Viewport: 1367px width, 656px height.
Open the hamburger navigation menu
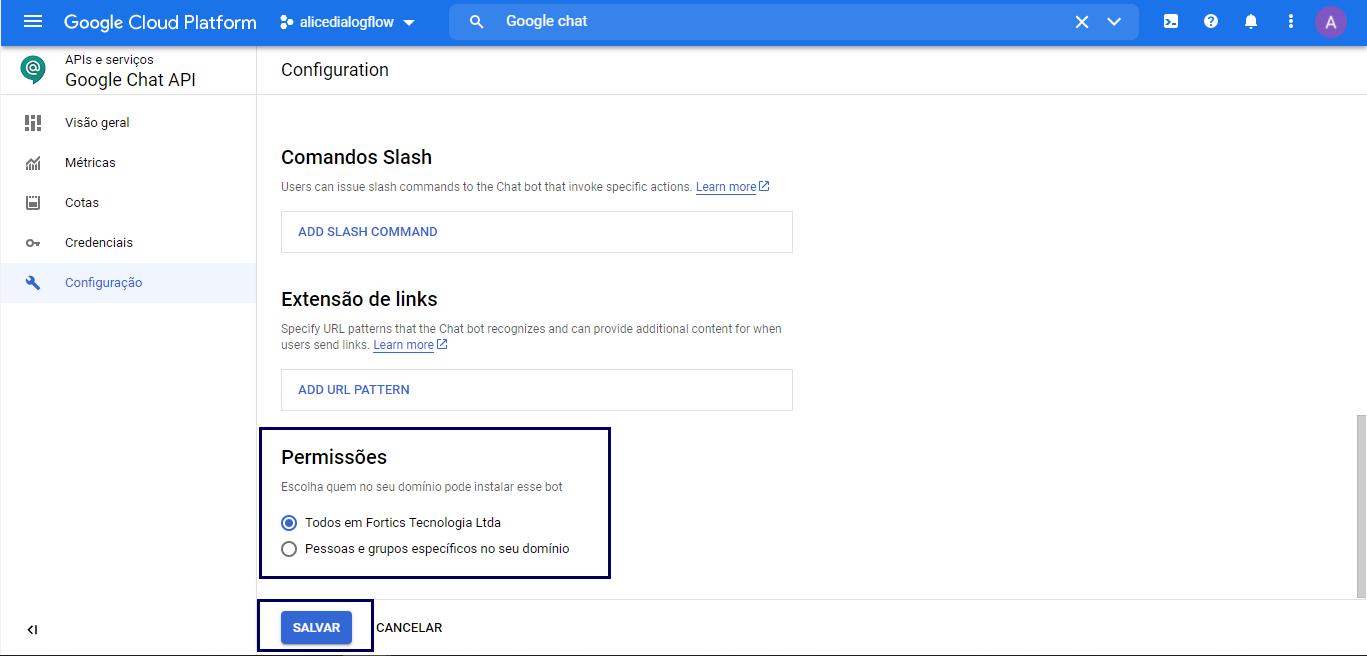[33, 21]
